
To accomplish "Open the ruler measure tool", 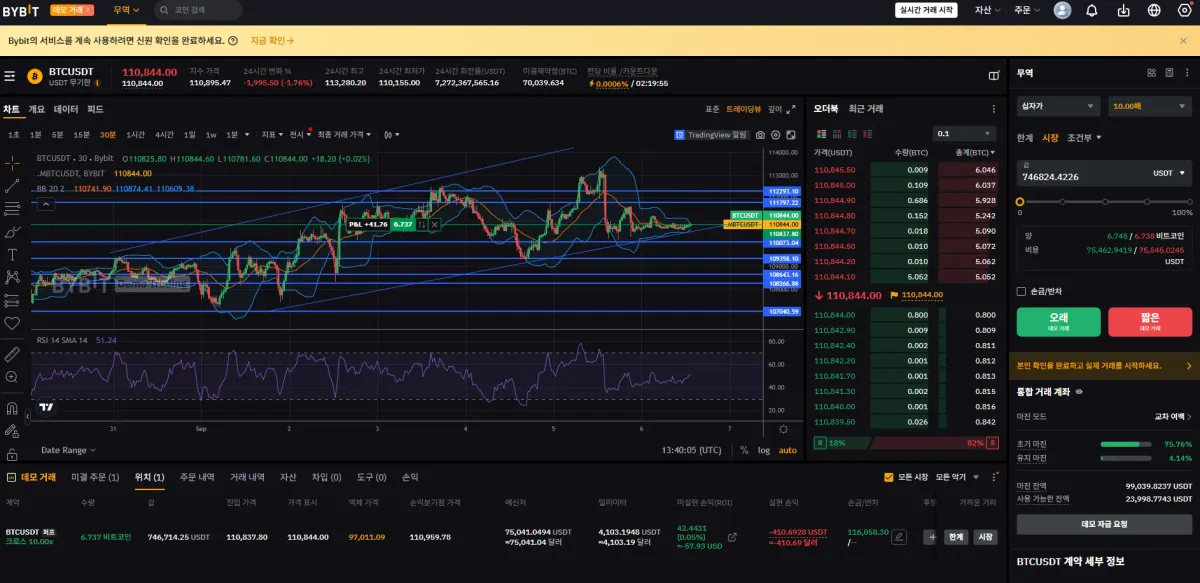I will pyautogui.click(x=12, y=354).
